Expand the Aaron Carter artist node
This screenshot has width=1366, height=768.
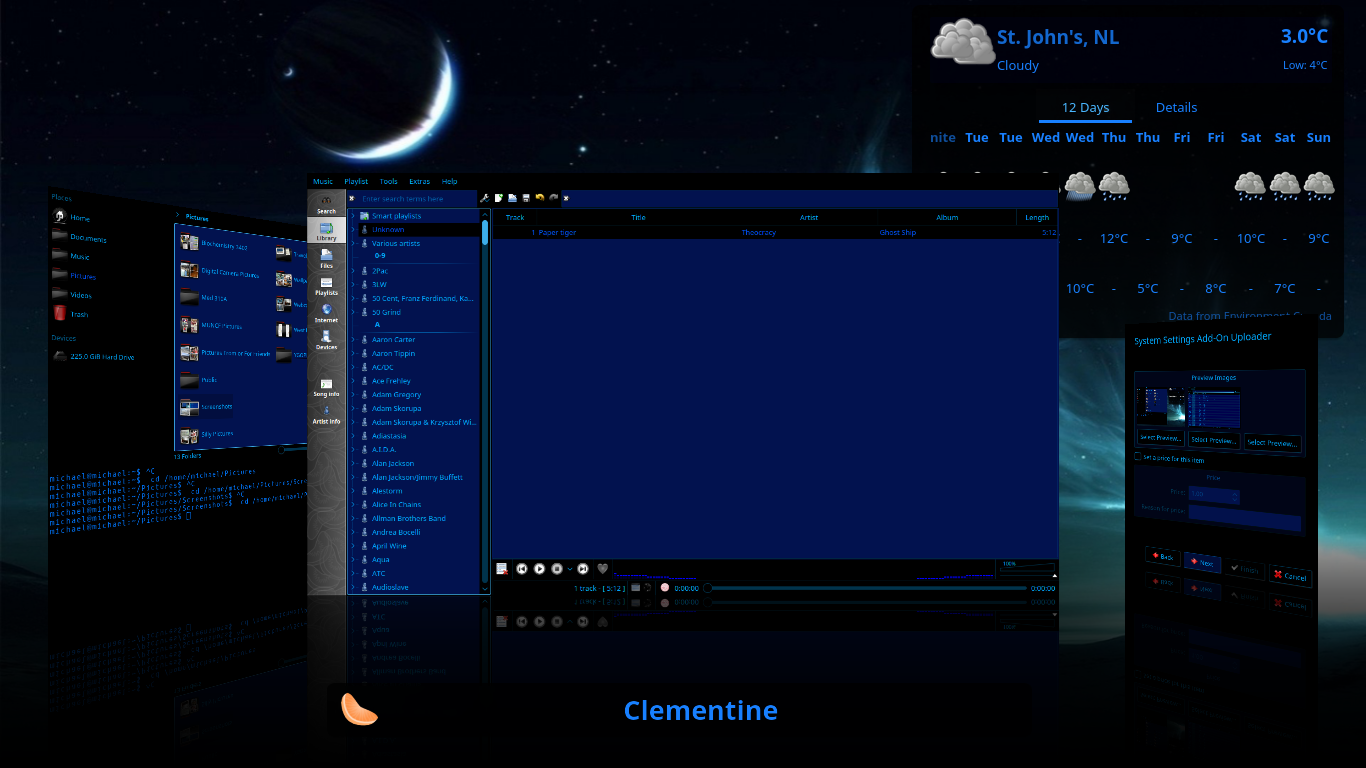(x=353, y=340)
